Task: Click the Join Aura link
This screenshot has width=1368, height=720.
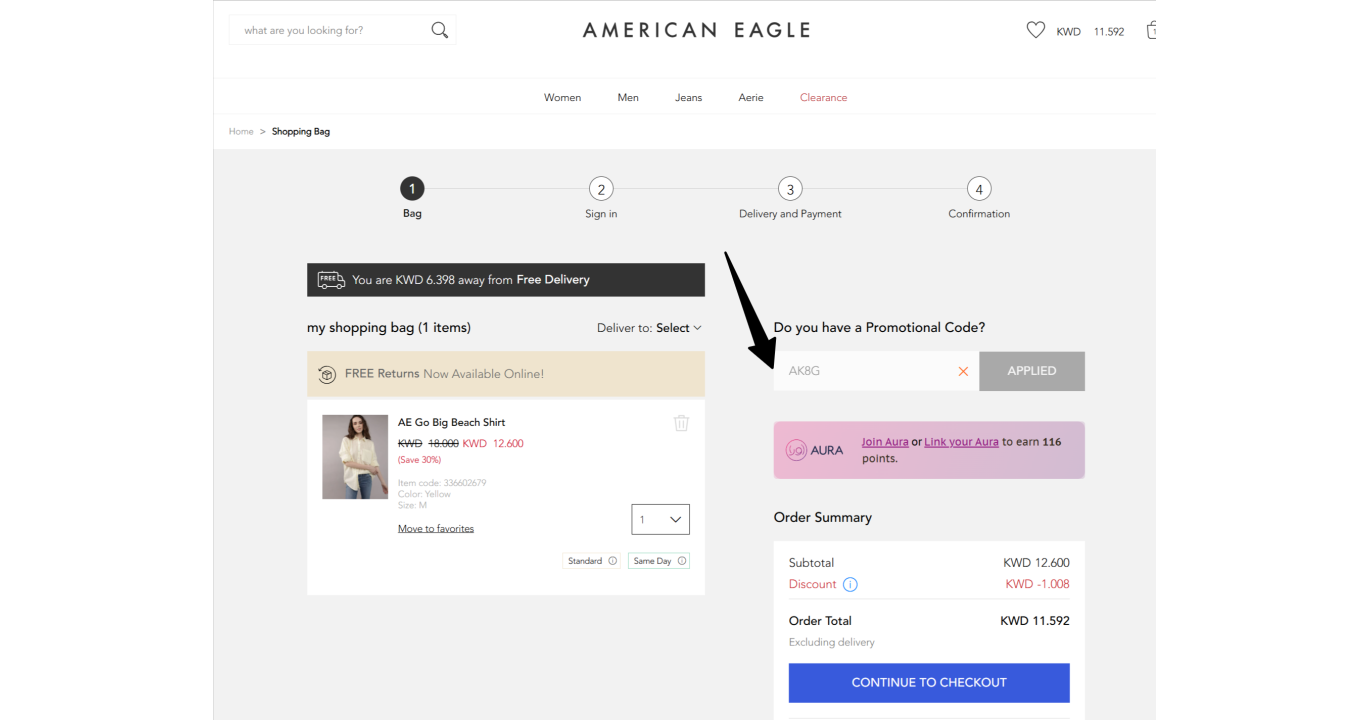Action: click(885, 442)
